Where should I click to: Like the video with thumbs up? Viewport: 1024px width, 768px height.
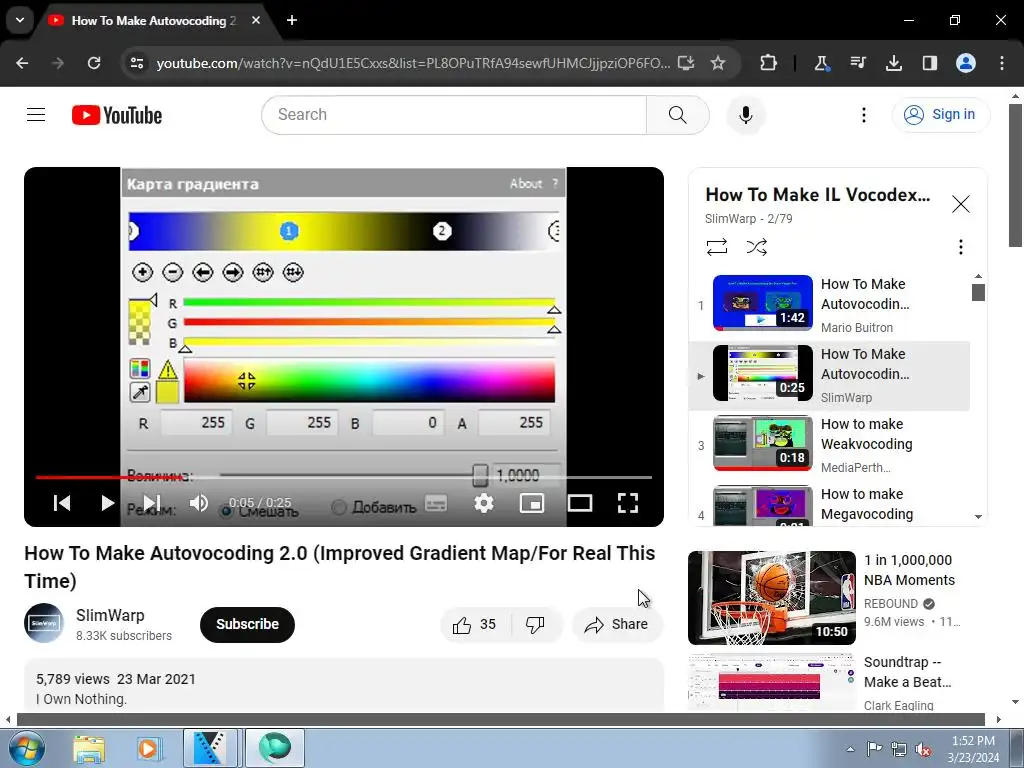[x=475, y=624]
